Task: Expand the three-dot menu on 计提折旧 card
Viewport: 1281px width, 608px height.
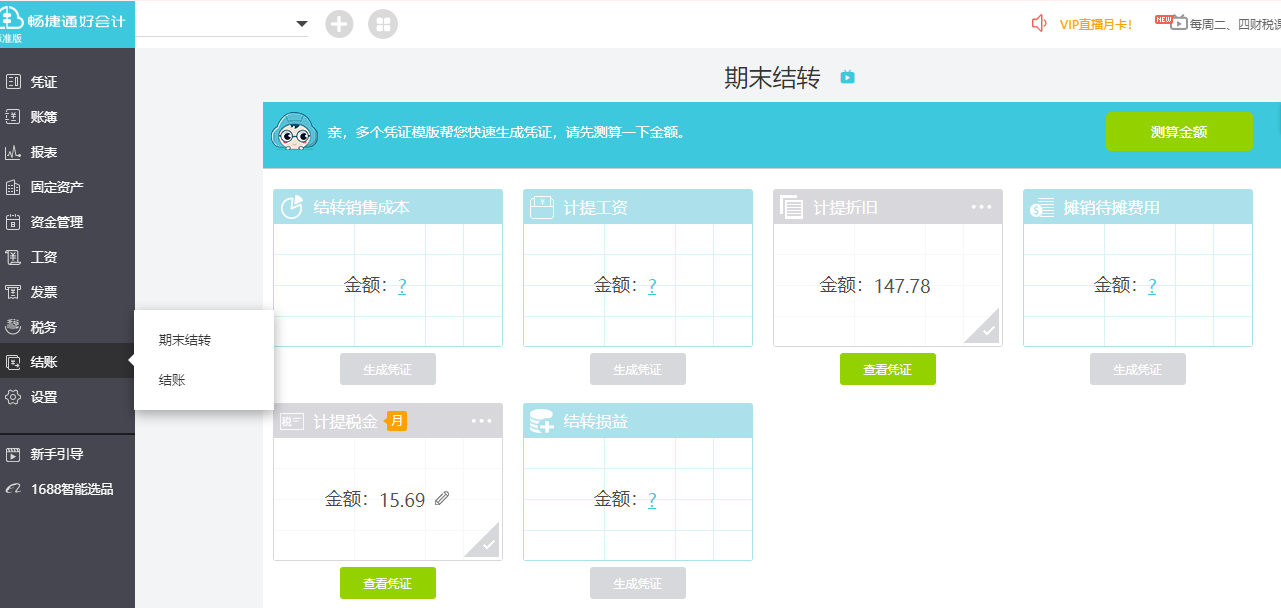Action: (981, 207)
